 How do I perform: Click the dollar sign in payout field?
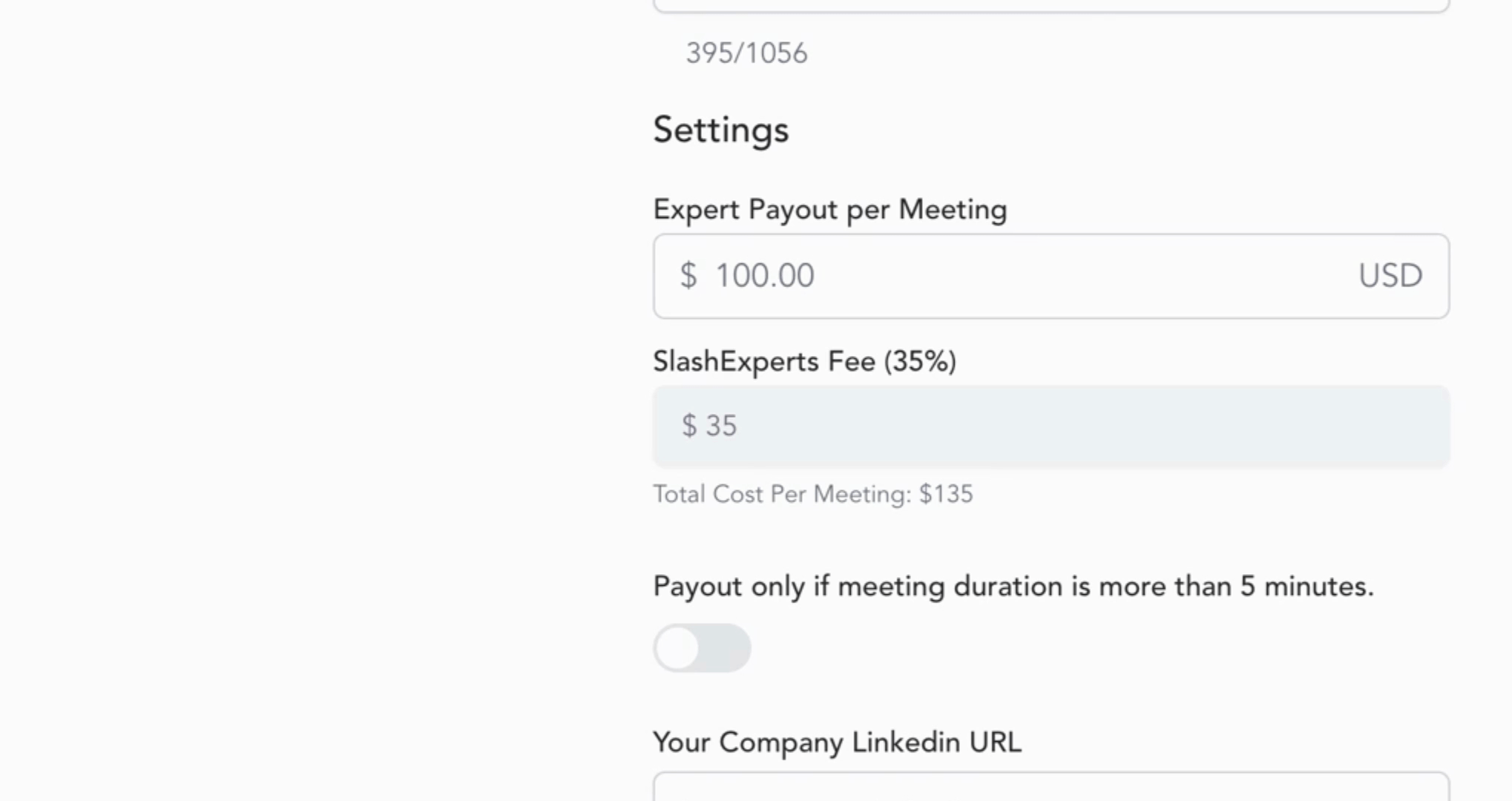688,276
